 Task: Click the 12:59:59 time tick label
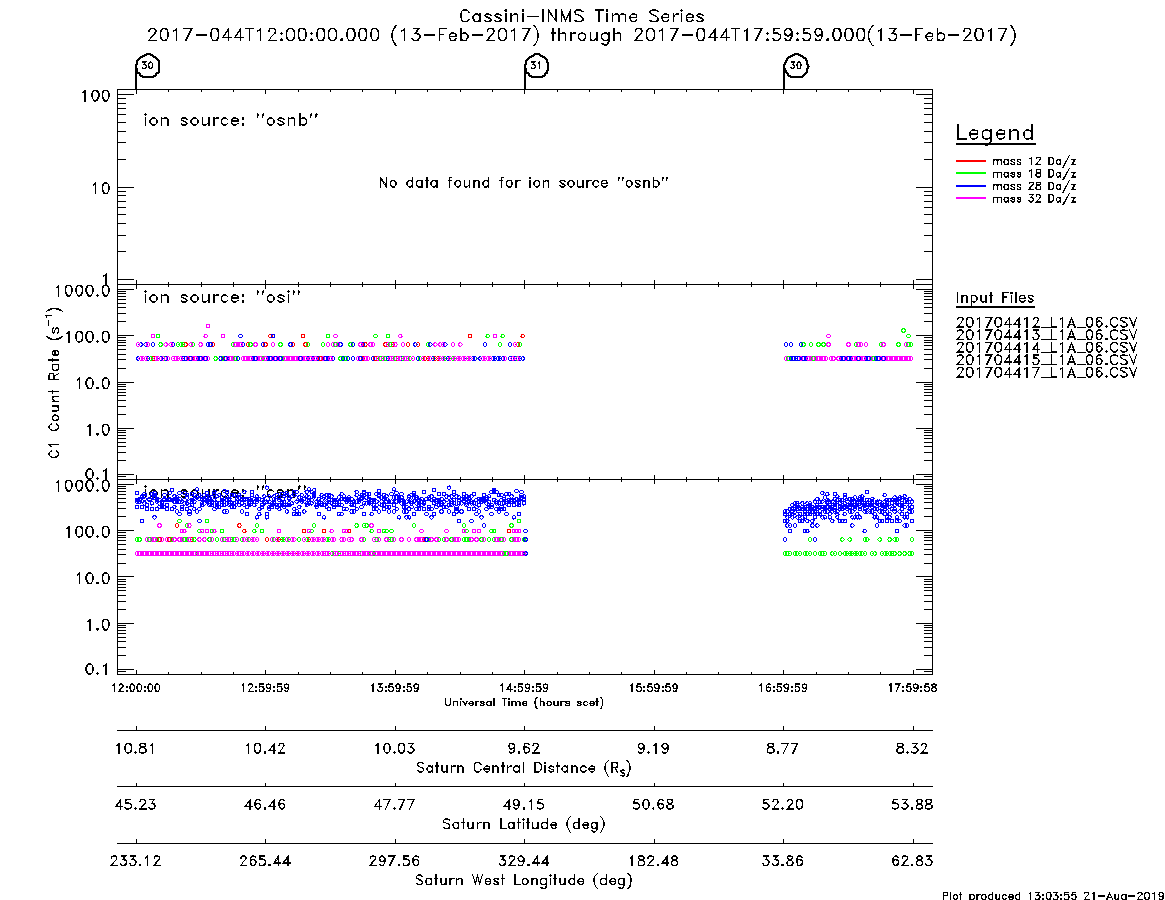[265, 688]
